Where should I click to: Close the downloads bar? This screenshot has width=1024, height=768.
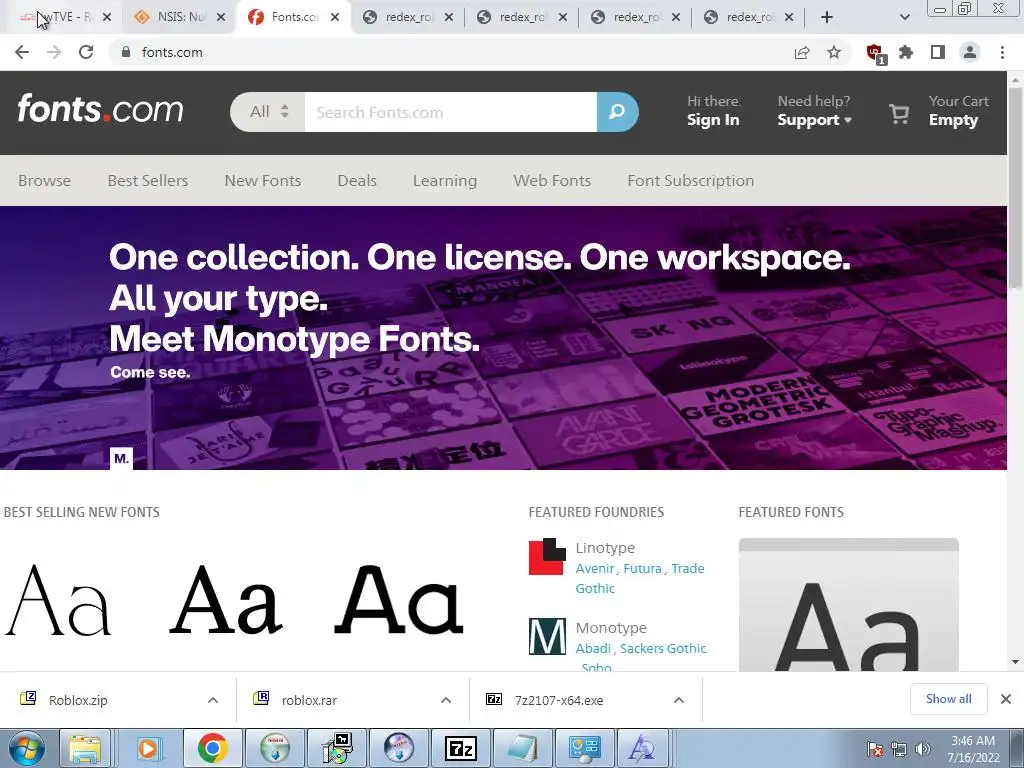(1006, 699)
